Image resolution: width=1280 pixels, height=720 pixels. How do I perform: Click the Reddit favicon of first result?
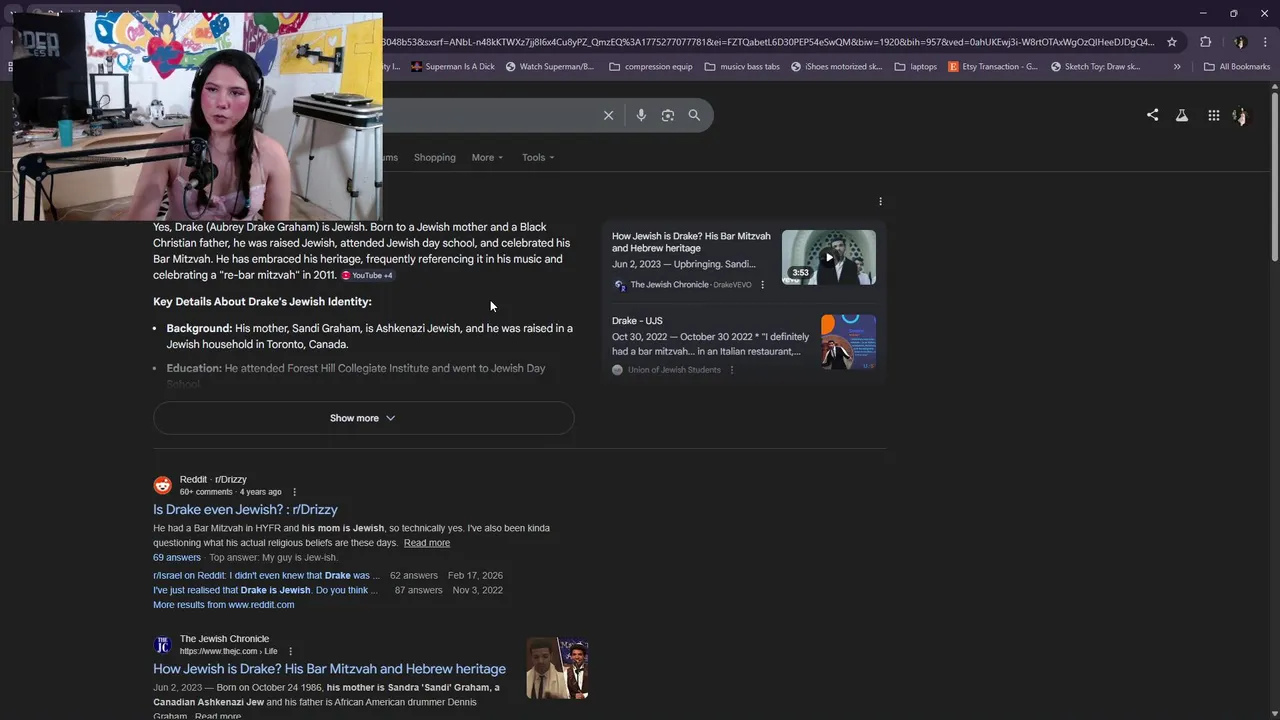pos(162,485)
